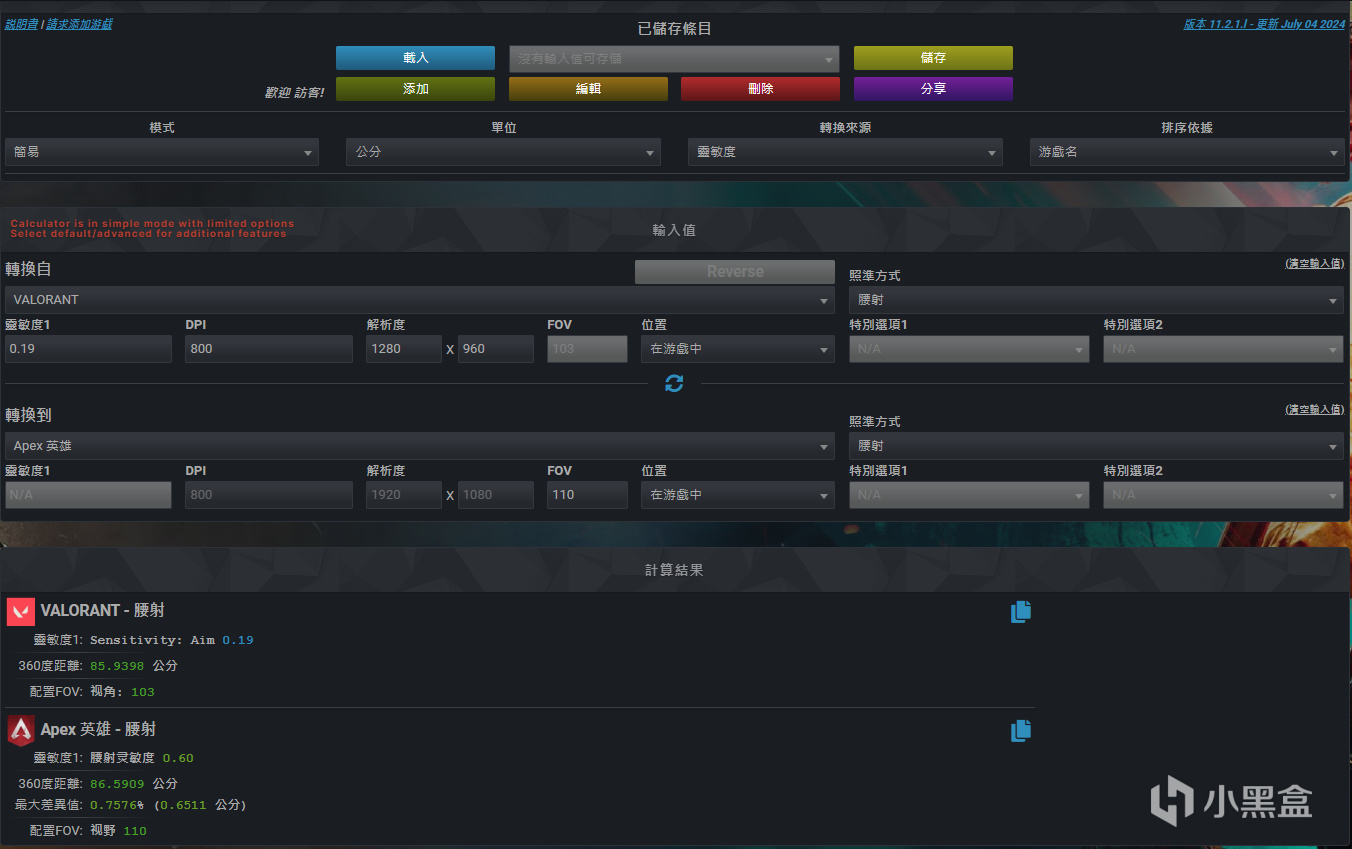Click the blue 載入 button
1352x849 pixels.
pyautogui.click(x=415, y=58)
